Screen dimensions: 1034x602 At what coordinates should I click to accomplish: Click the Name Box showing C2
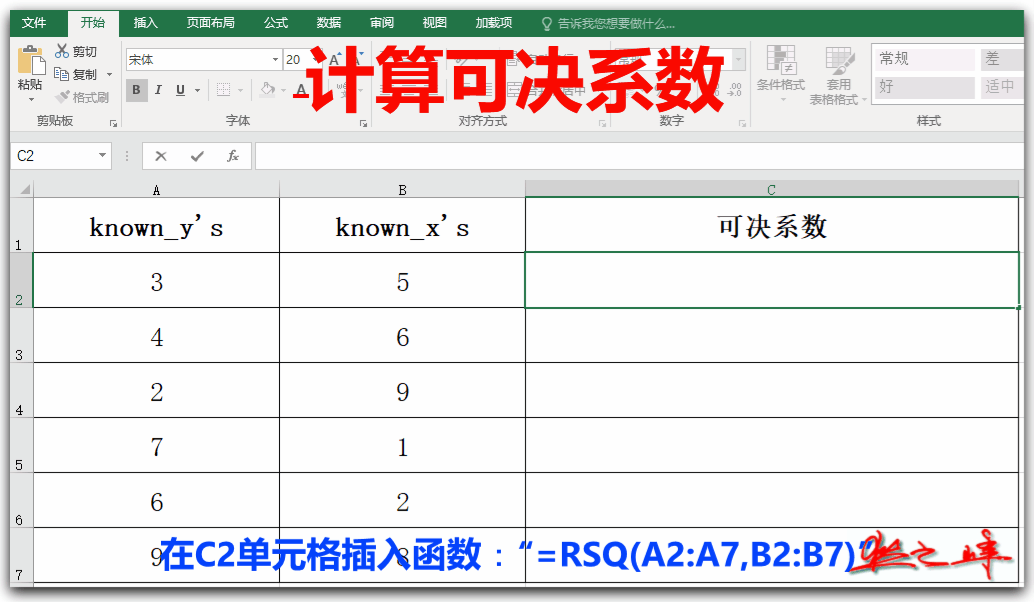pyautogui.click(x=53, y=156)
